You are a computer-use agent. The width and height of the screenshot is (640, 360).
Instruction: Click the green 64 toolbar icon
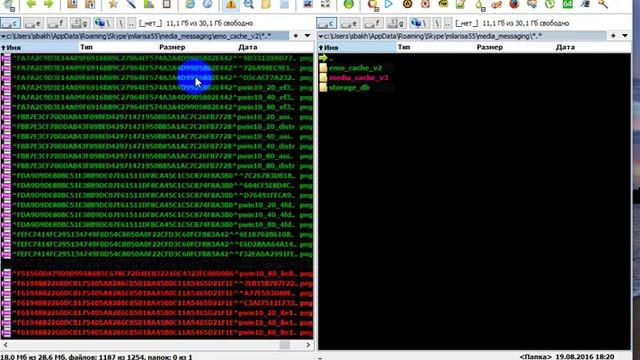pyautogui.click(x=567, y=4)
